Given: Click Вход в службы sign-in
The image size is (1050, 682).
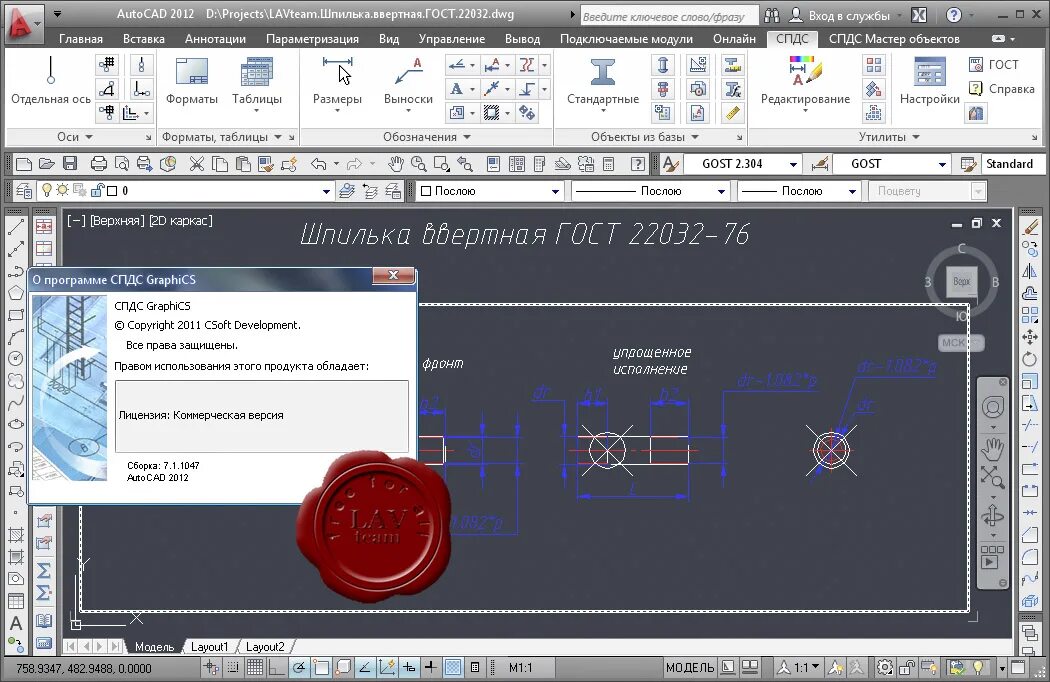Looking at the screenshot, I should pyautogui.click(x=840, y=15).
